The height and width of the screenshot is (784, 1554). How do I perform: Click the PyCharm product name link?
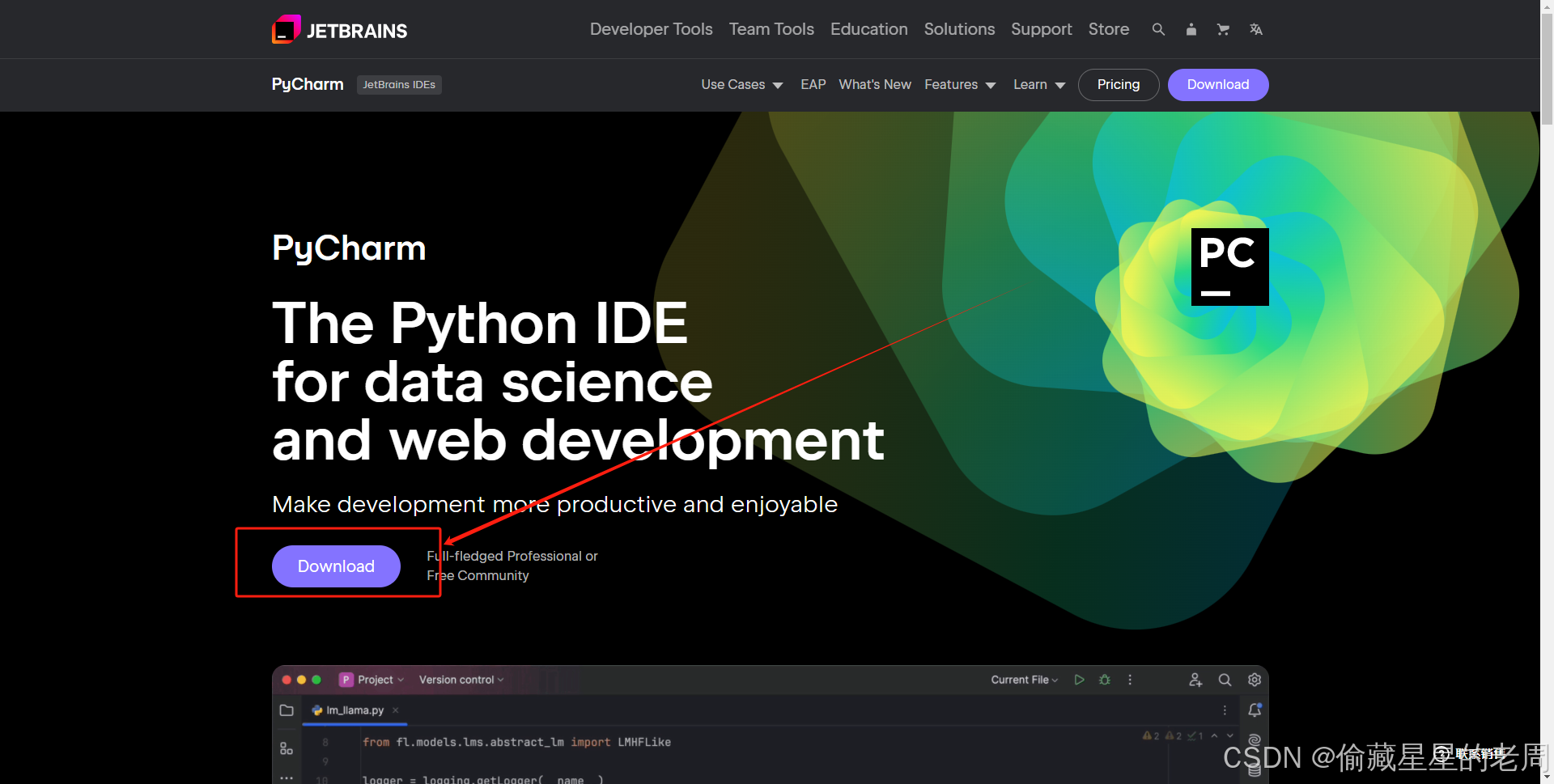308,84
